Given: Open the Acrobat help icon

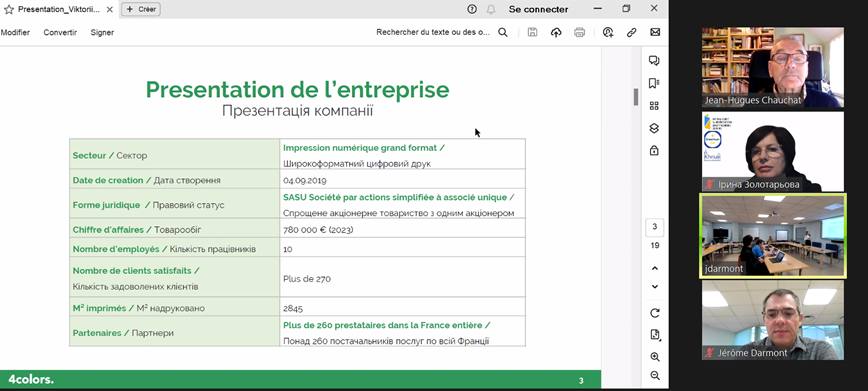Looking at the screenshot, I should 472,9.
